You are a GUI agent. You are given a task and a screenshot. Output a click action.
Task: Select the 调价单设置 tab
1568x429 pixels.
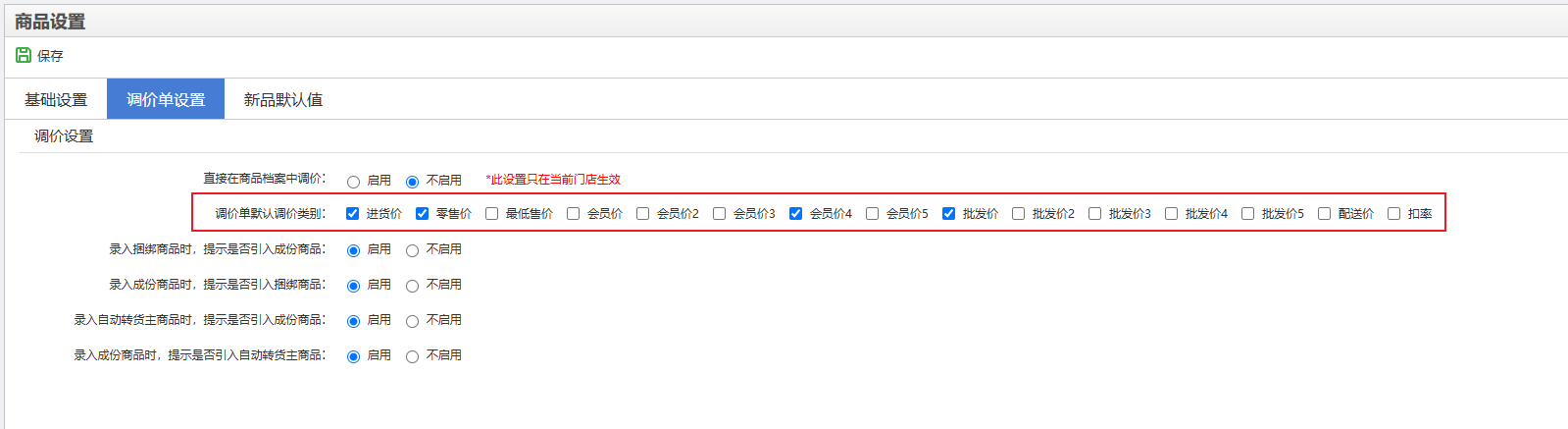point(166,99)
